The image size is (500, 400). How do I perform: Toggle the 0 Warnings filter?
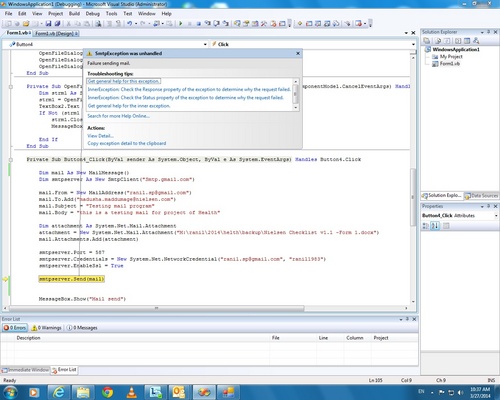pyautogui.click(x=46, y=328)
